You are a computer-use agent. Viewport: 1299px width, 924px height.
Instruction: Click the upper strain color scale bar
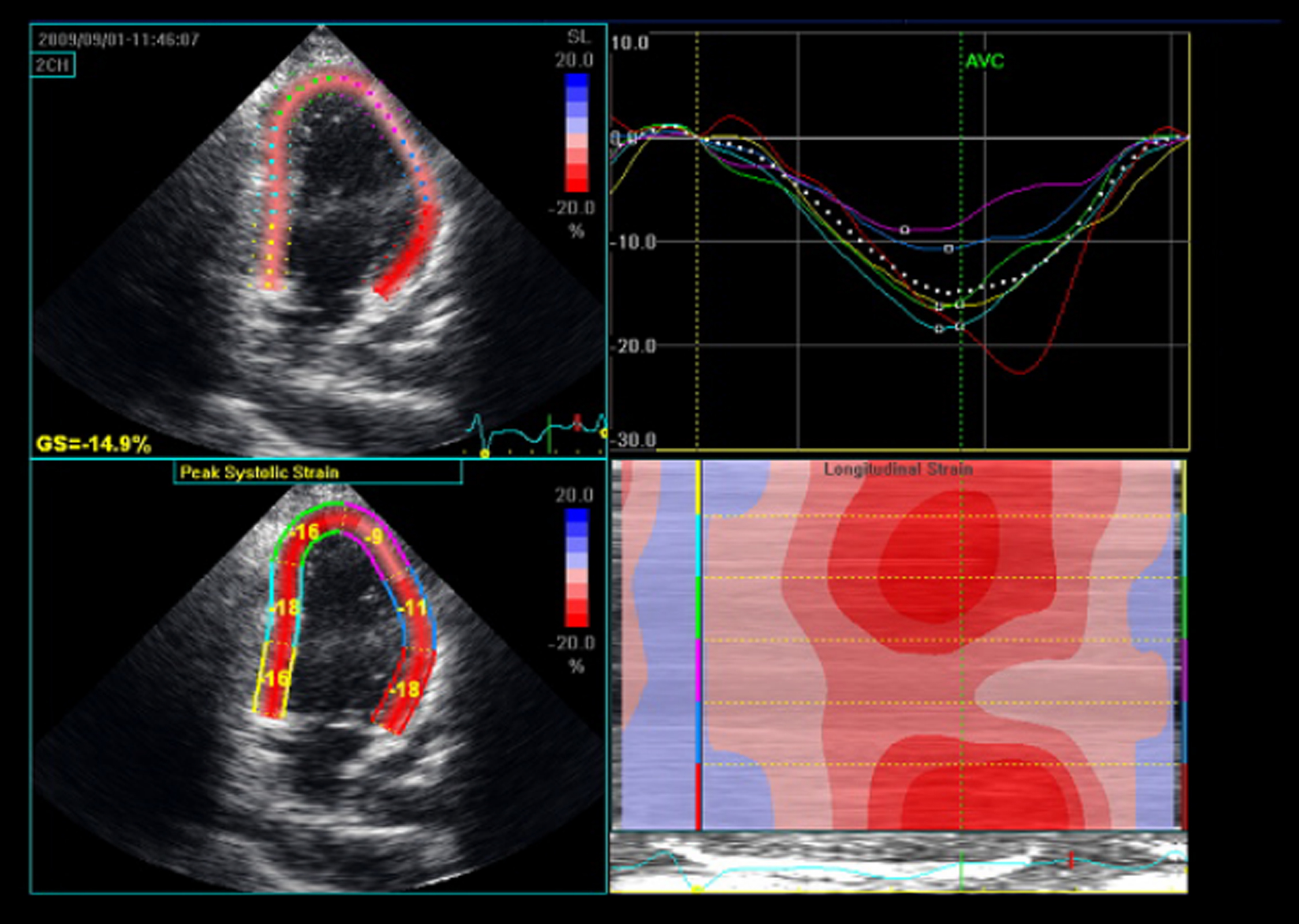[x=576, y=133]
